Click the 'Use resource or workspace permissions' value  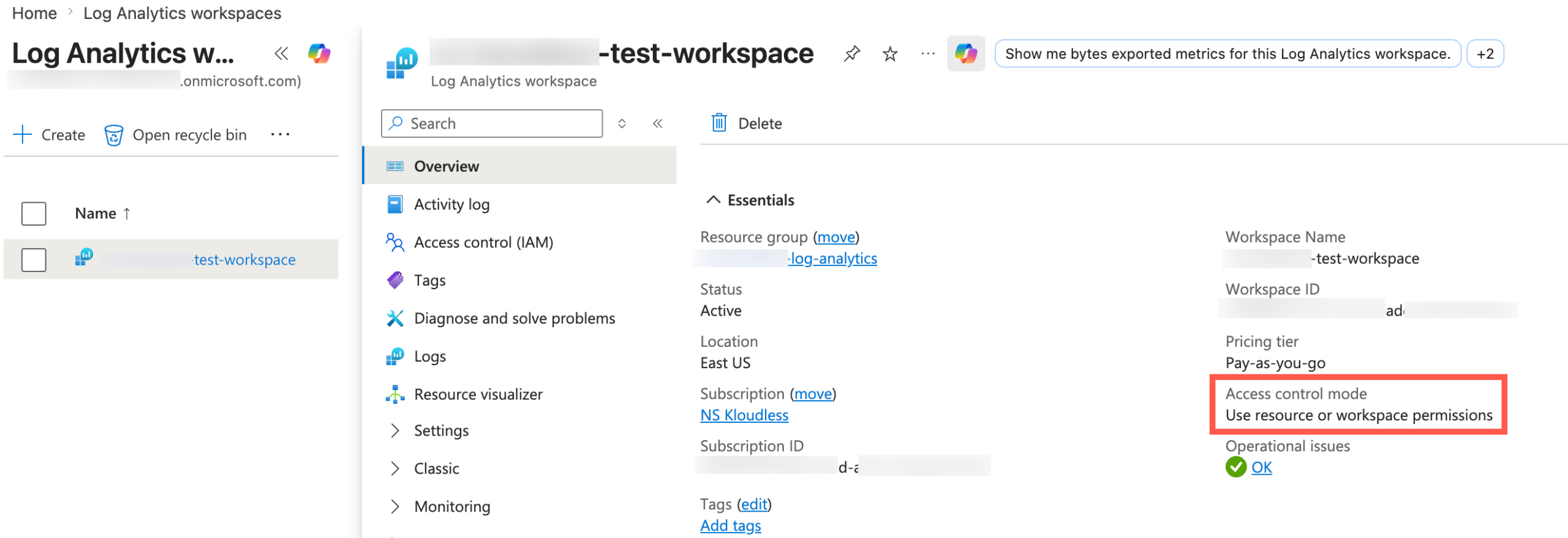pyautogui.click(x=1359, y=415)
